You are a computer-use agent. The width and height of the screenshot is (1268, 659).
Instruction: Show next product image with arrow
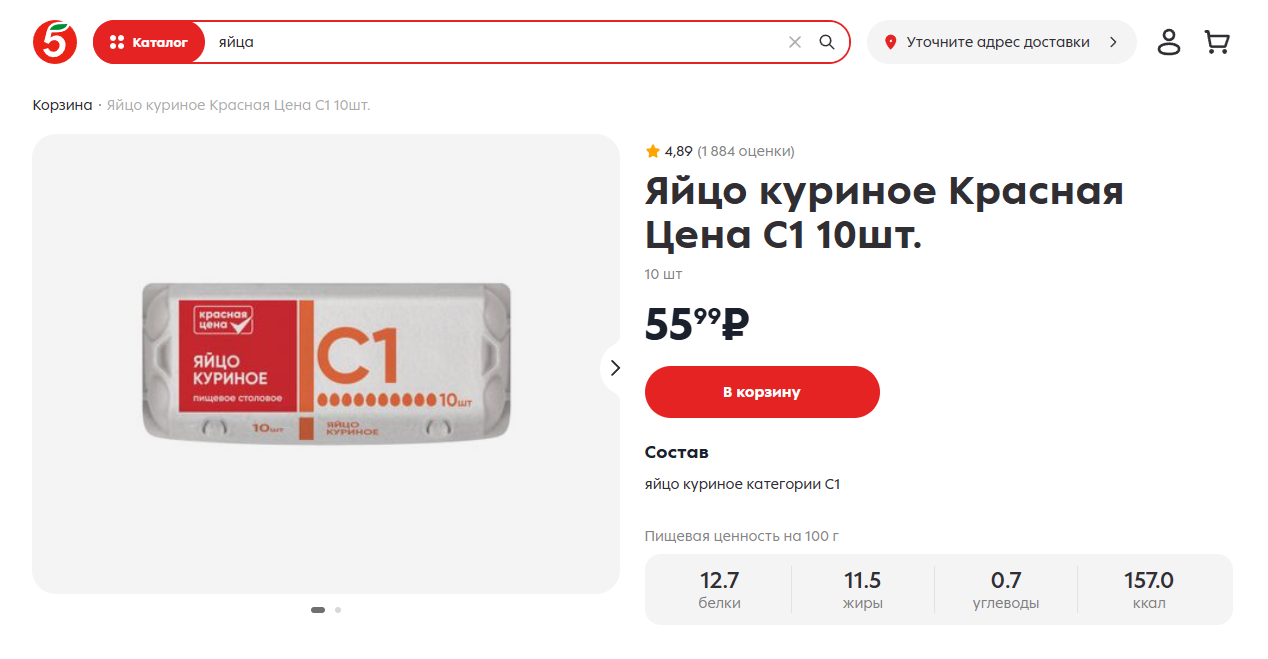[x=615, y=368]
